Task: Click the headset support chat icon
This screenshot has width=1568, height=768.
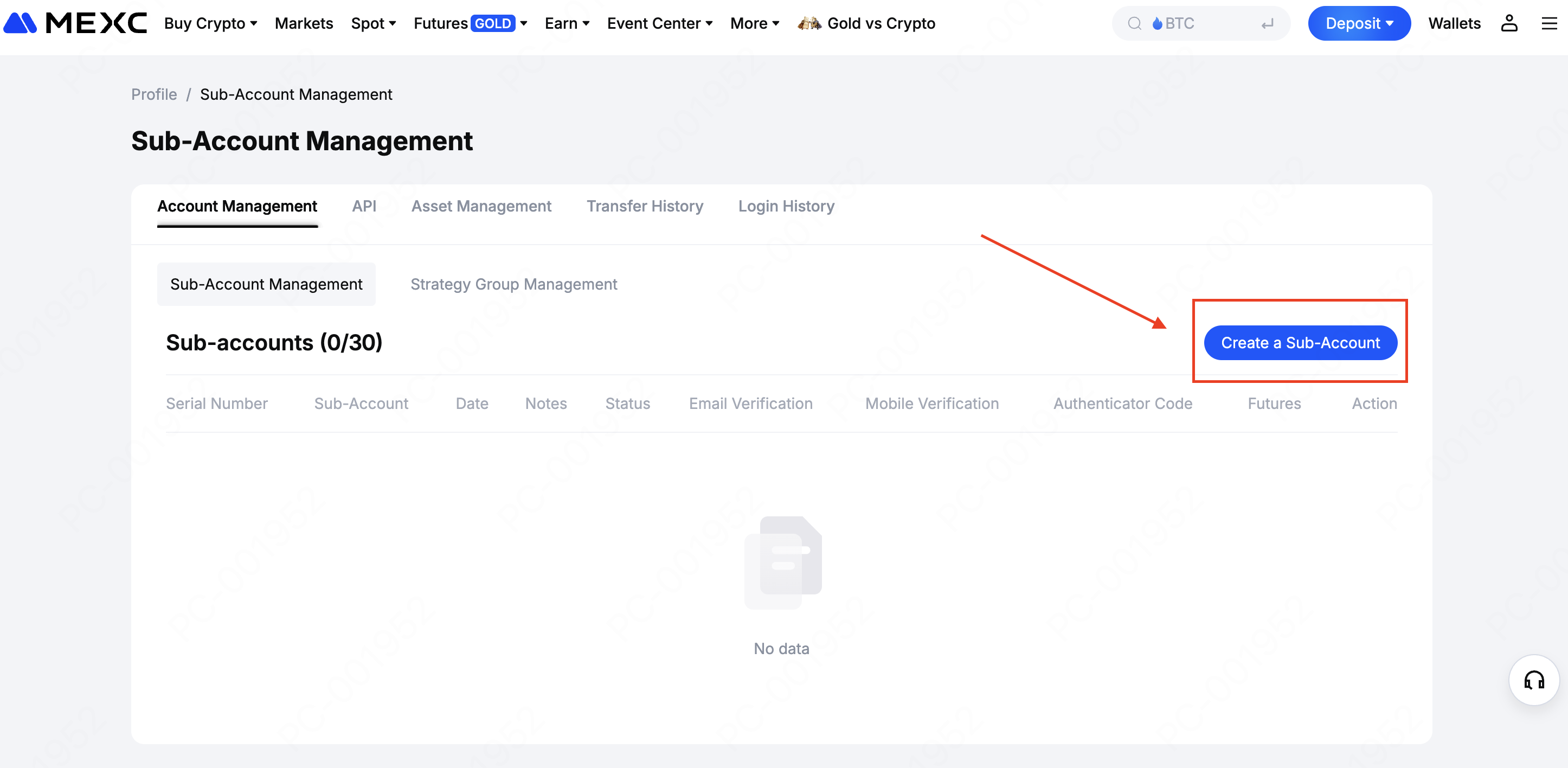Action: click(1533, 680)
